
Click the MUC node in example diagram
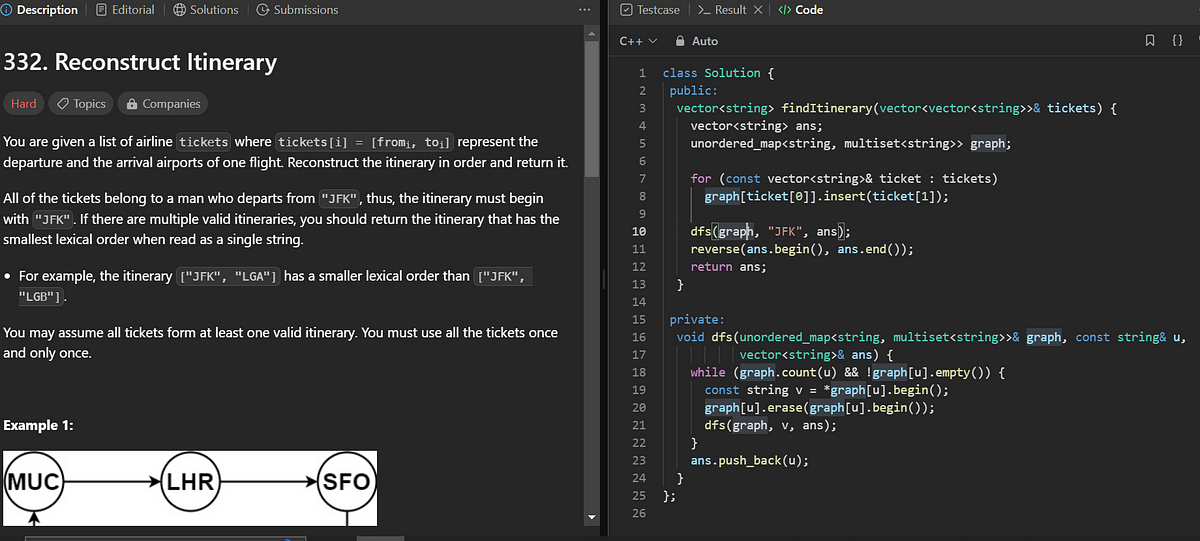[x=34, y=482]
